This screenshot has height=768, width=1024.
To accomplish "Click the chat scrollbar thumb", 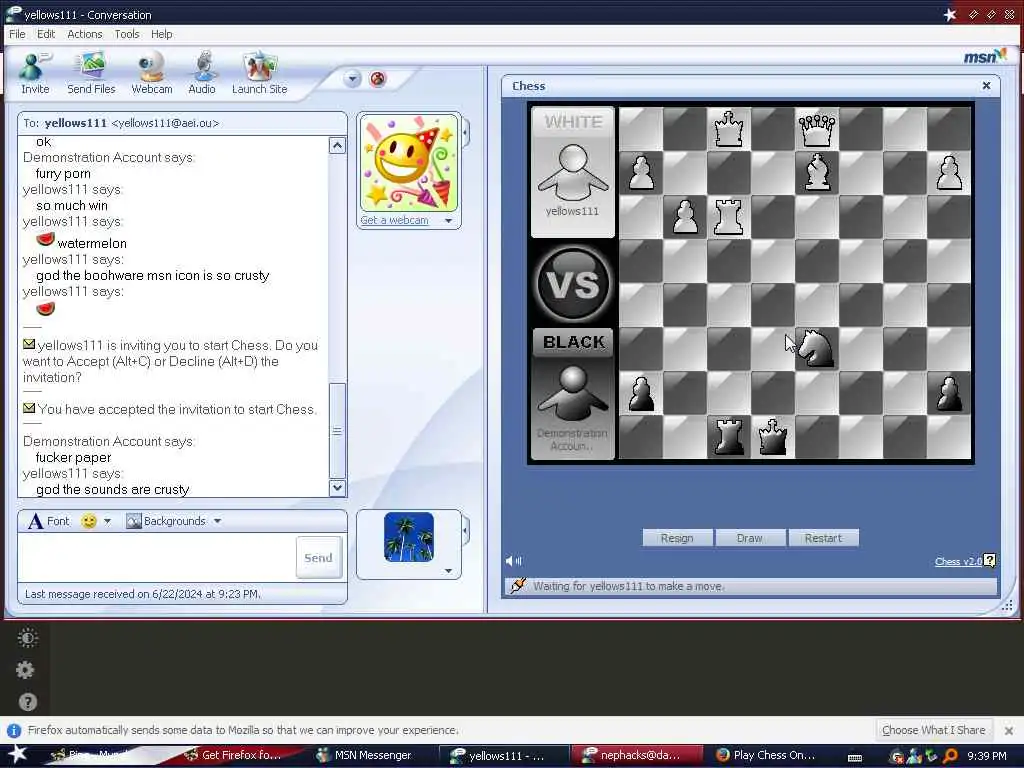I will tap(337, 430).
